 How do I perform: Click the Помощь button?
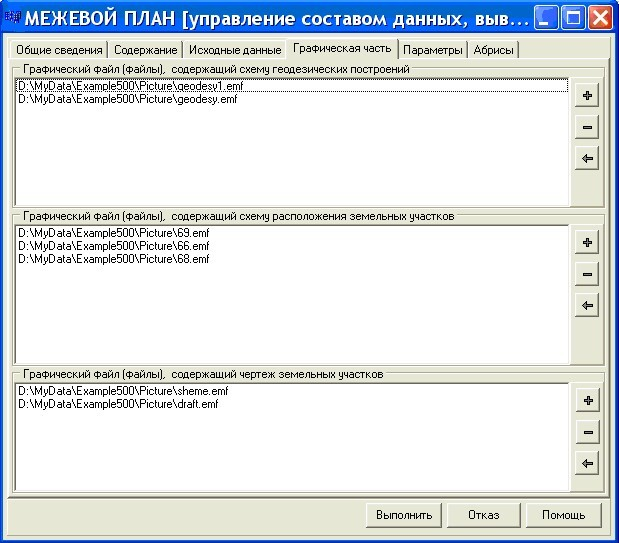(563, 516)
